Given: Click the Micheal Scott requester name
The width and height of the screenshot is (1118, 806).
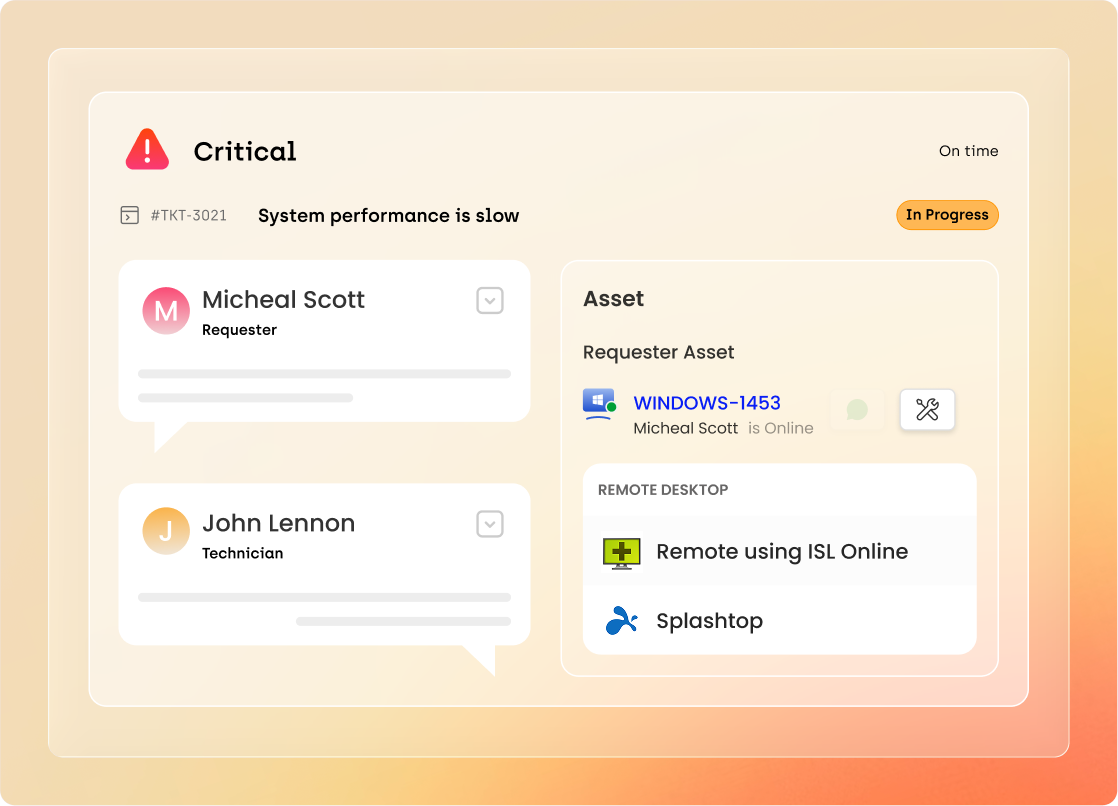Looking at the screenshot, I should click(x=283, y=300).
